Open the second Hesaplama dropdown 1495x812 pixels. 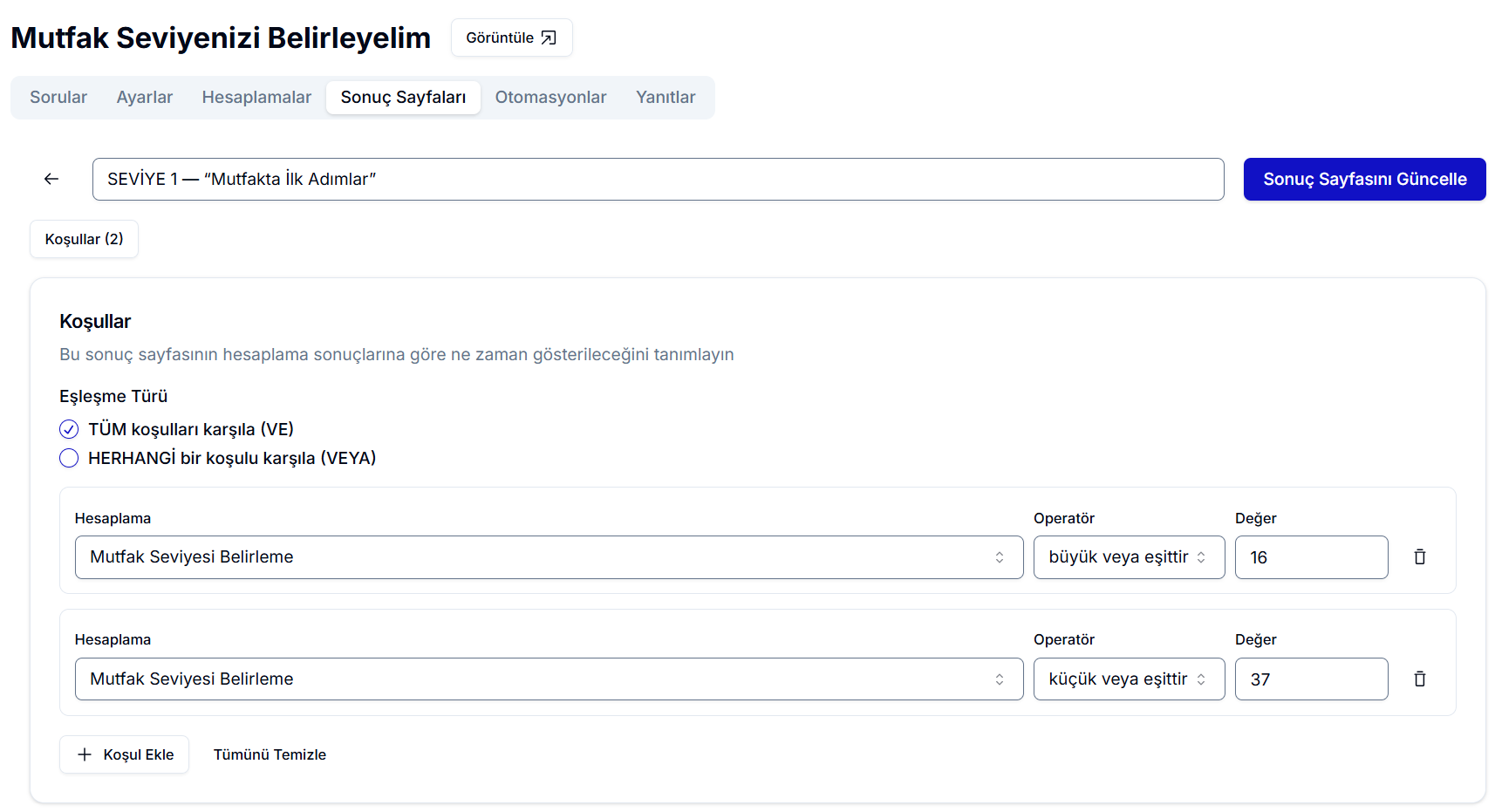(549, 679)
